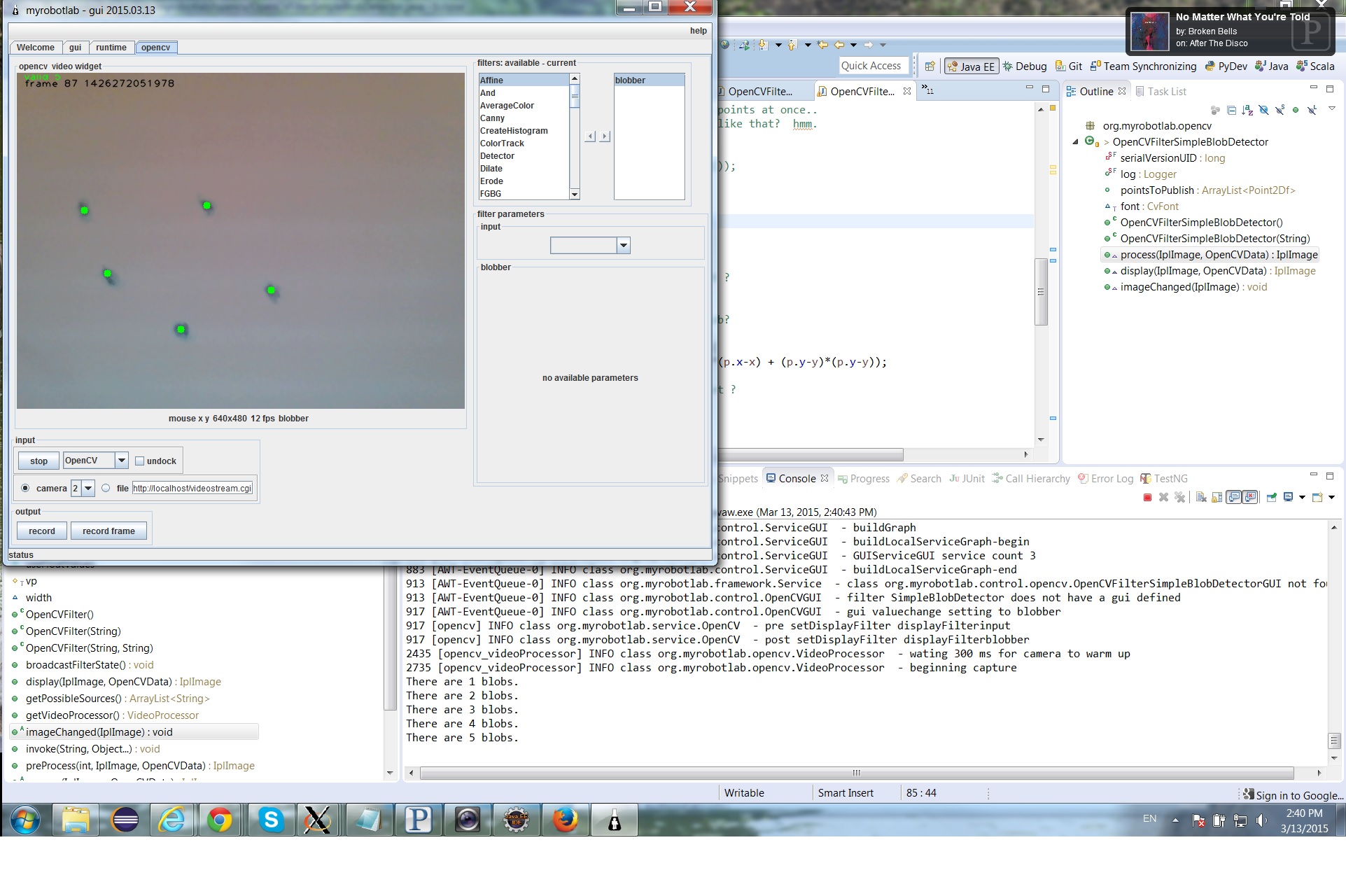Open the Call Hierarchy tab
This screenshot has height=896, width=1346.
click(x=1031, y=479)
